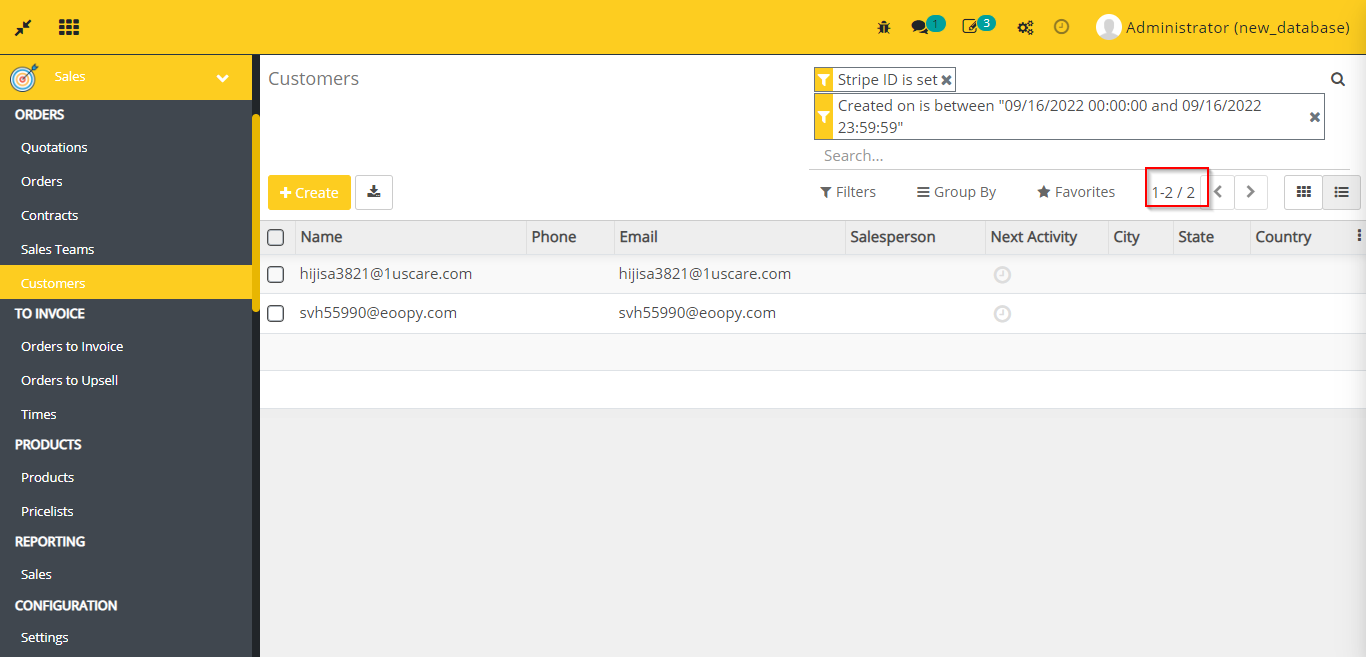This screenshot has width=1366, height=657.
Task: Schedule activity via clock icon on first row
Action: point(1002,274)
